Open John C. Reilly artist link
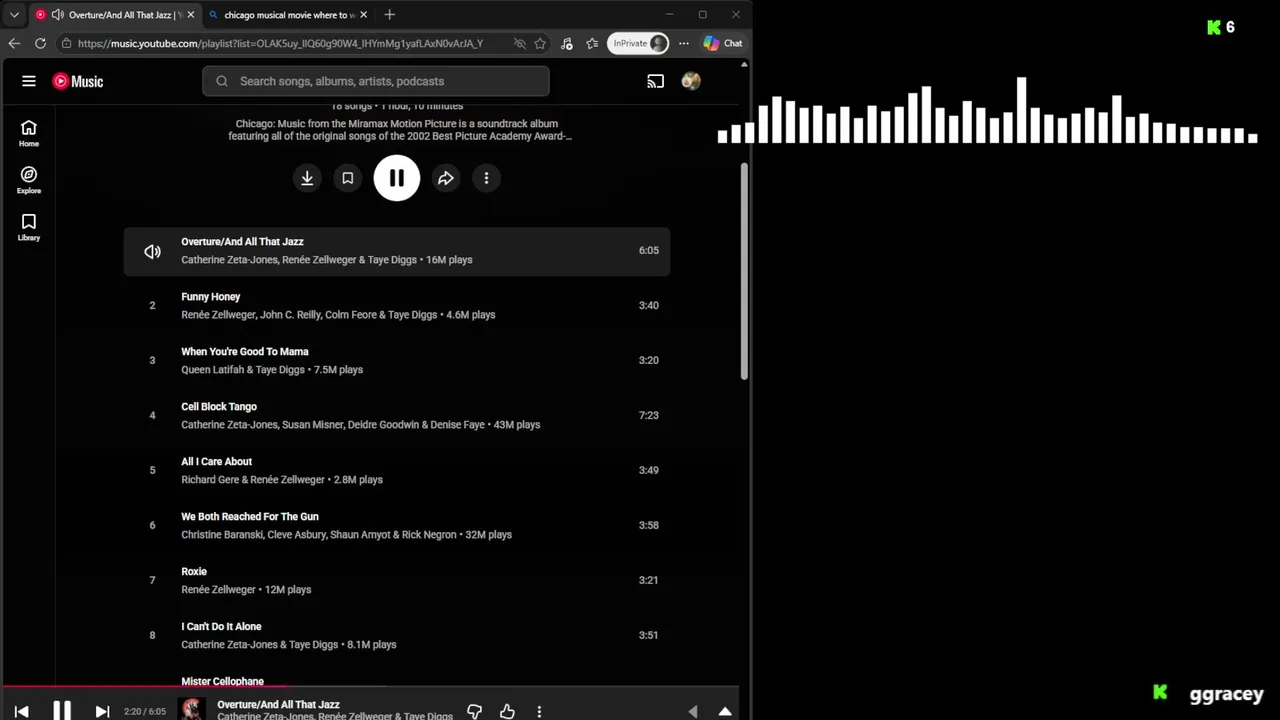The height and width of the screenshot is (720, 1280). (290, 315)
